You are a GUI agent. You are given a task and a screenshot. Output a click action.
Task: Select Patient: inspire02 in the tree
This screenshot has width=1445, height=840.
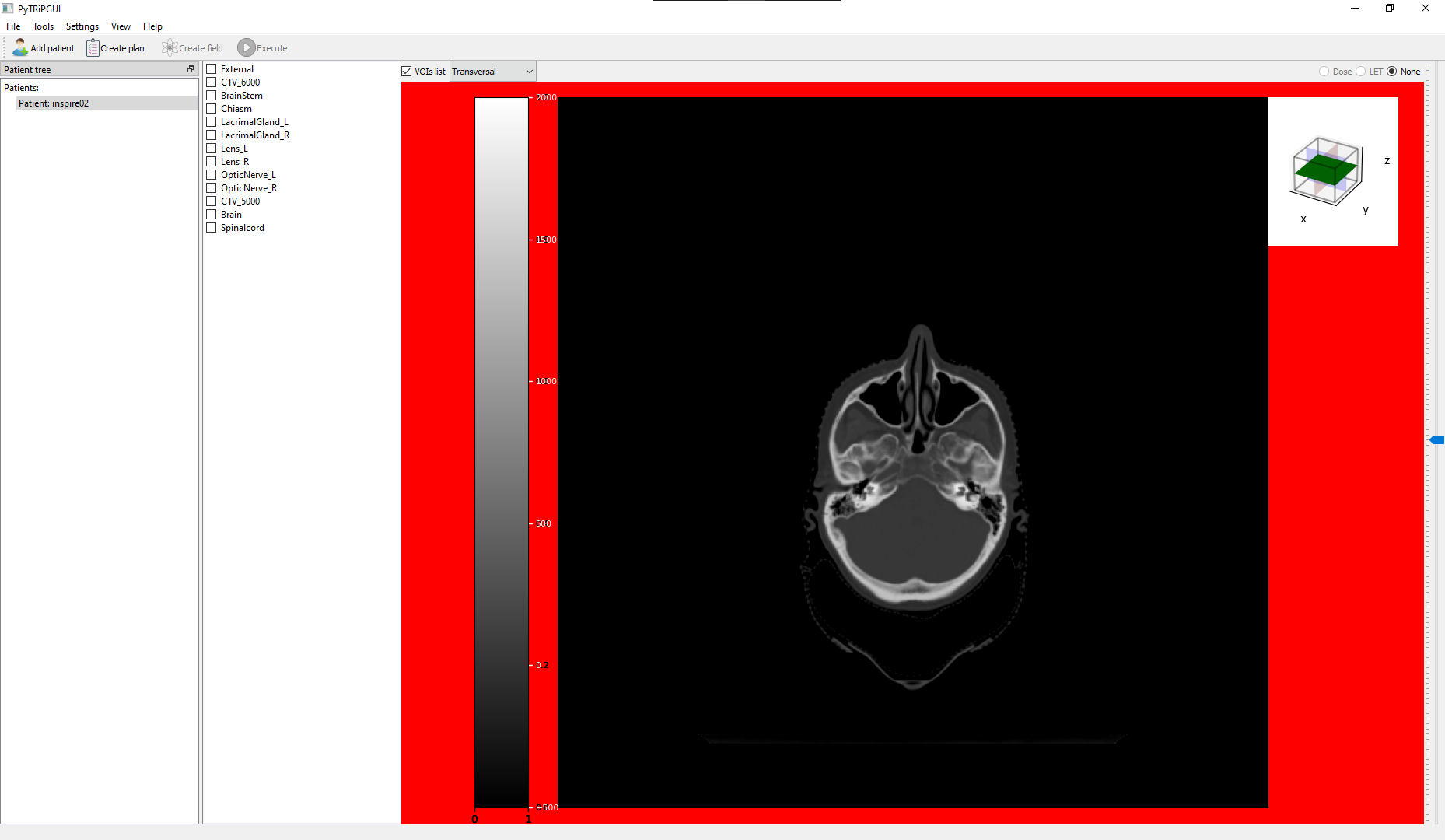tap(54, 103)
